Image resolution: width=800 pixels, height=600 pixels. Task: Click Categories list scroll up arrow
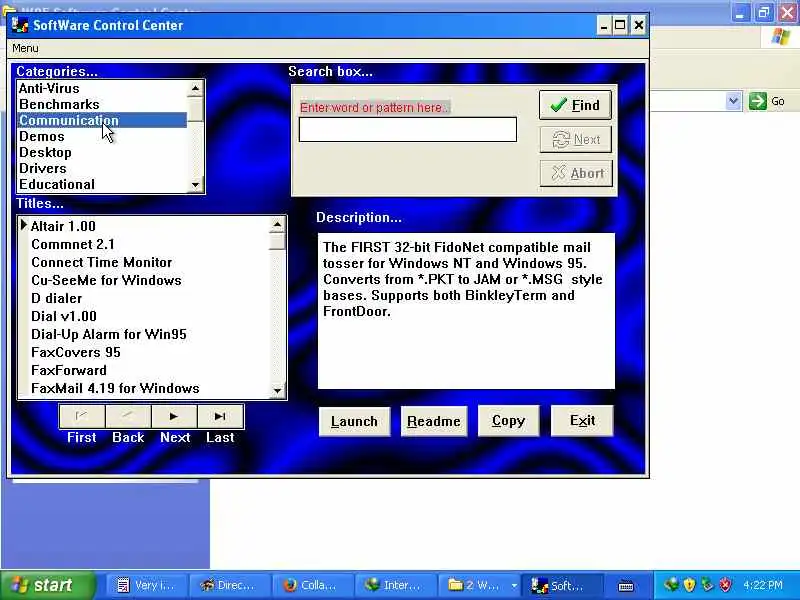pos(195,88)
